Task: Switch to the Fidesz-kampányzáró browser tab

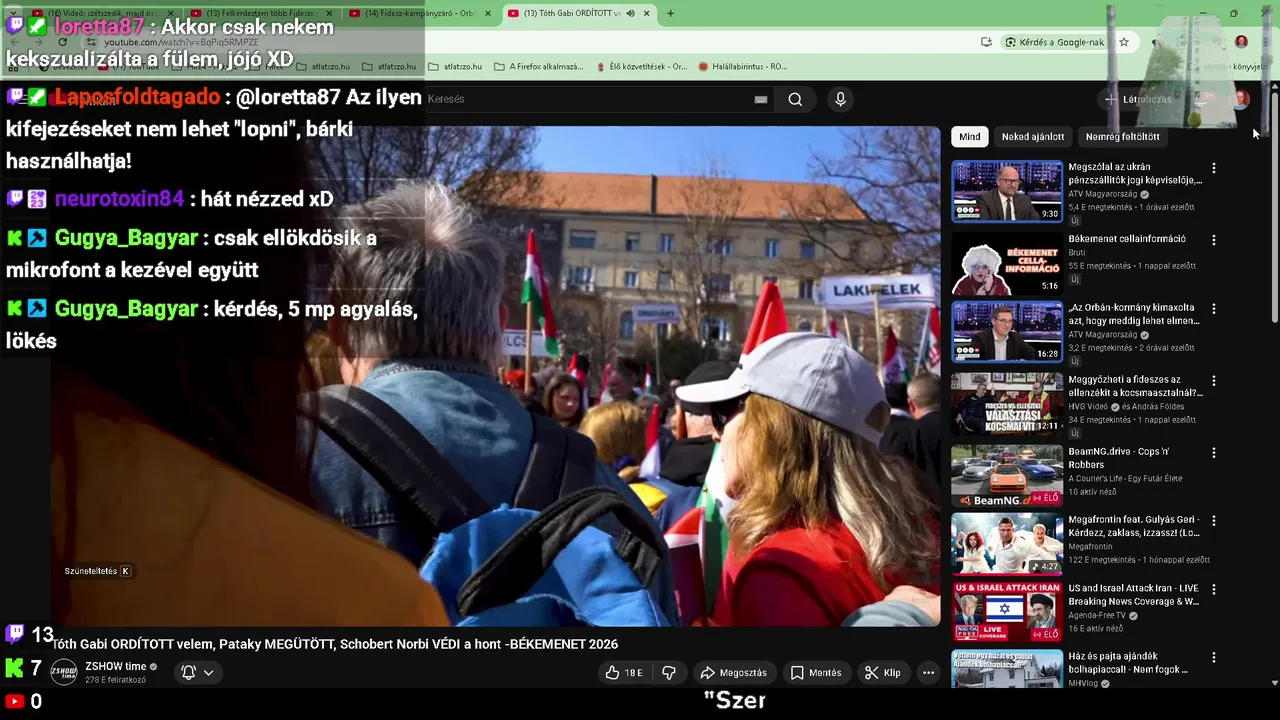Action: [420, 13]
